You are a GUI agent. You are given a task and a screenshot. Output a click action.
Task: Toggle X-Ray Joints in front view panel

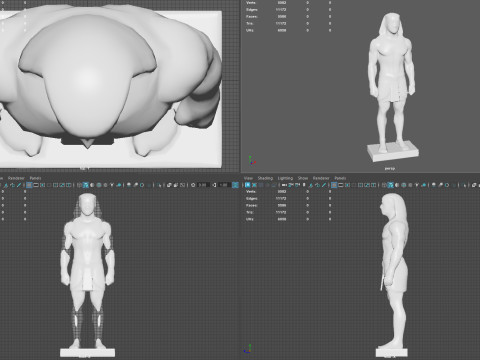[183, 185]
